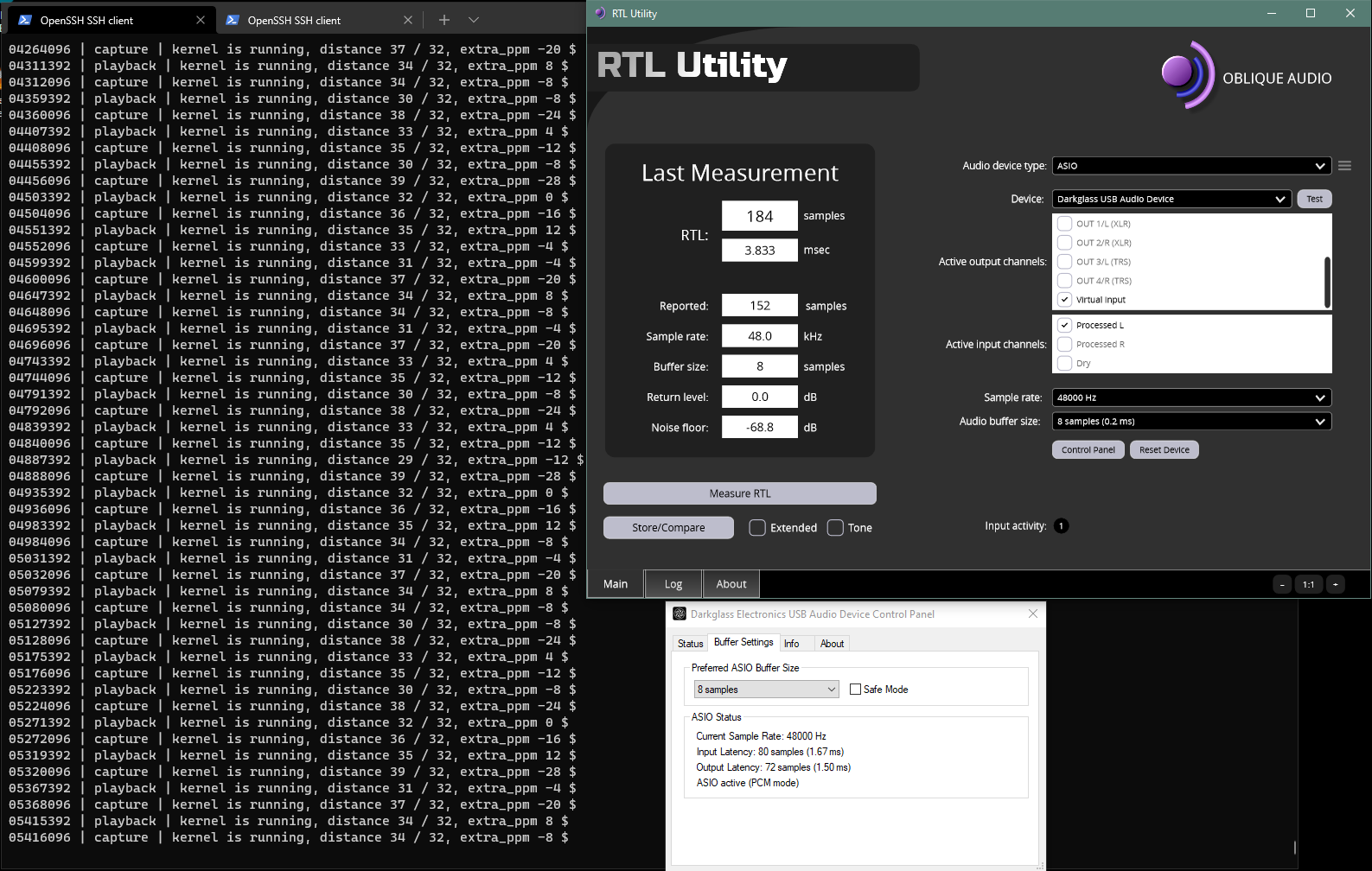Image resolution: width=1372 pixels, height=871 pixels.
Task: Uncheck the Processed L input channel
Action: coord(1065,326)
